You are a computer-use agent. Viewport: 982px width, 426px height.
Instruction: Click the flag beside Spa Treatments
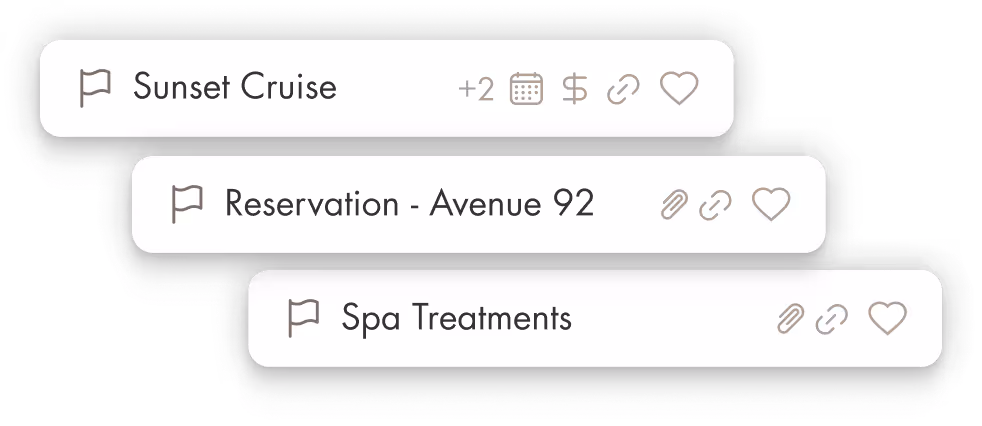click(x=303, y=318)
